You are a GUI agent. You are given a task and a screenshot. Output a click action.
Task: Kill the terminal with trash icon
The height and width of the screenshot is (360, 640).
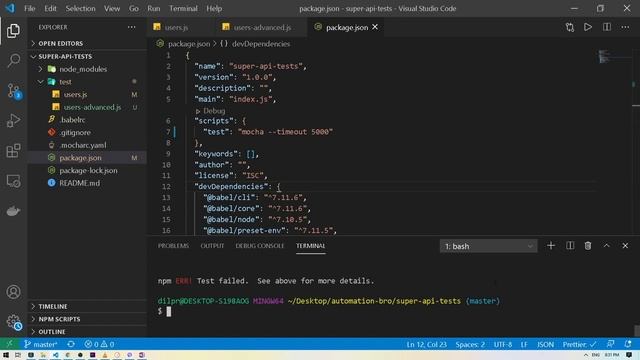pyautogui.click(x=588, y=246)
